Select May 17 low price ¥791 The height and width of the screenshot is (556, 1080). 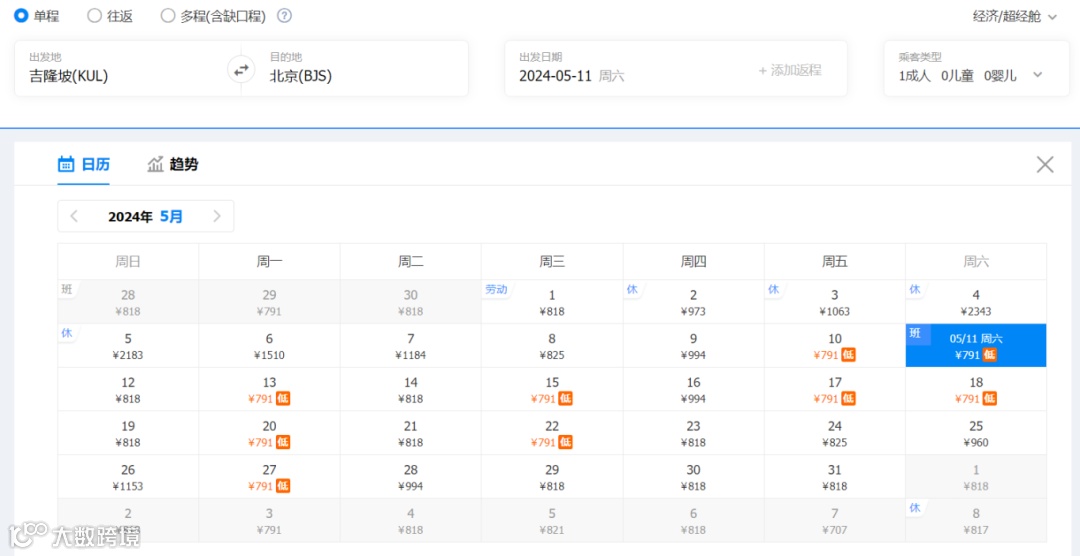coord(835,389)
